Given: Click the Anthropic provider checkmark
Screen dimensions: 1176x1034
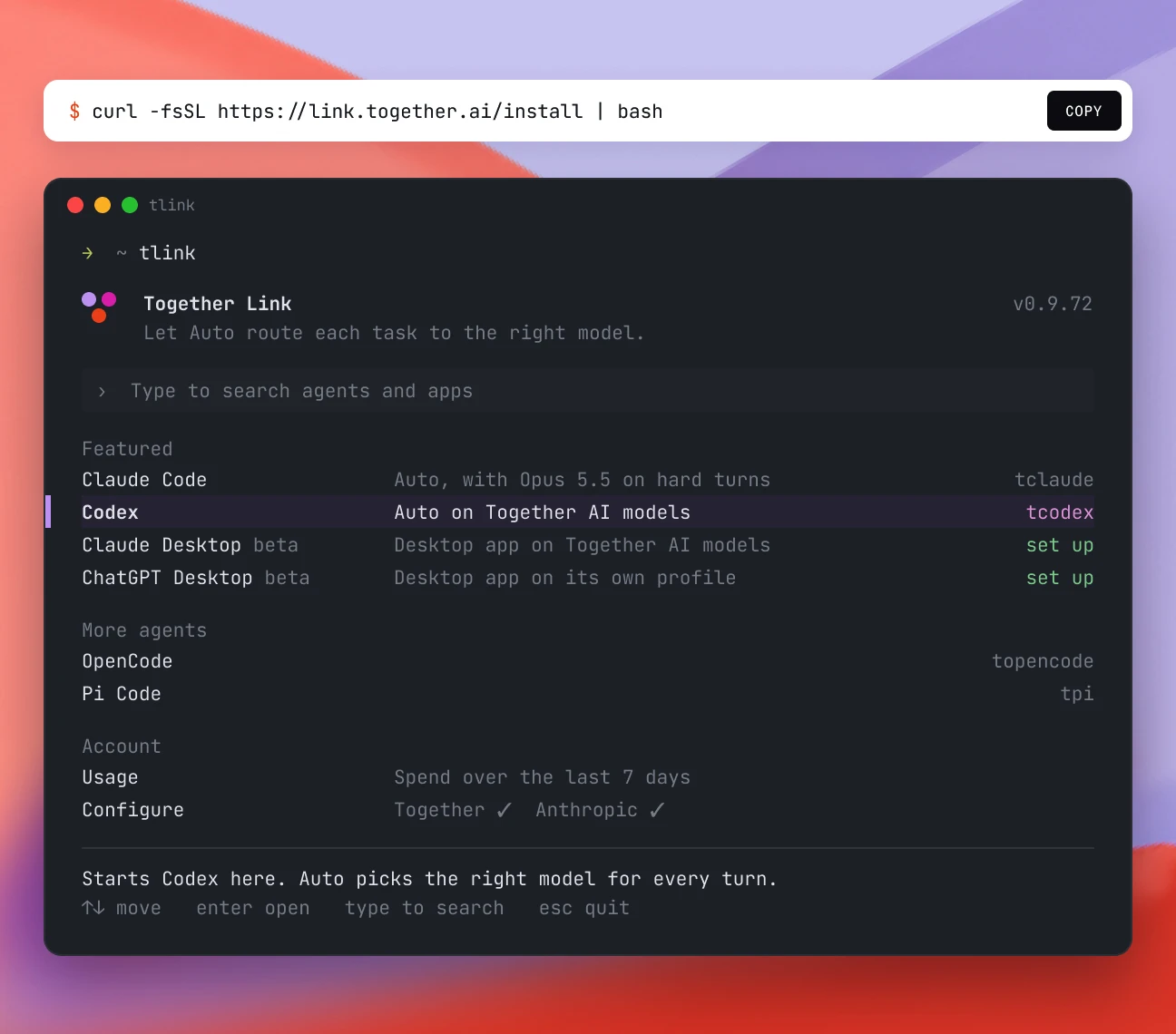Looking at the screenshot, I should coord(657,810).
